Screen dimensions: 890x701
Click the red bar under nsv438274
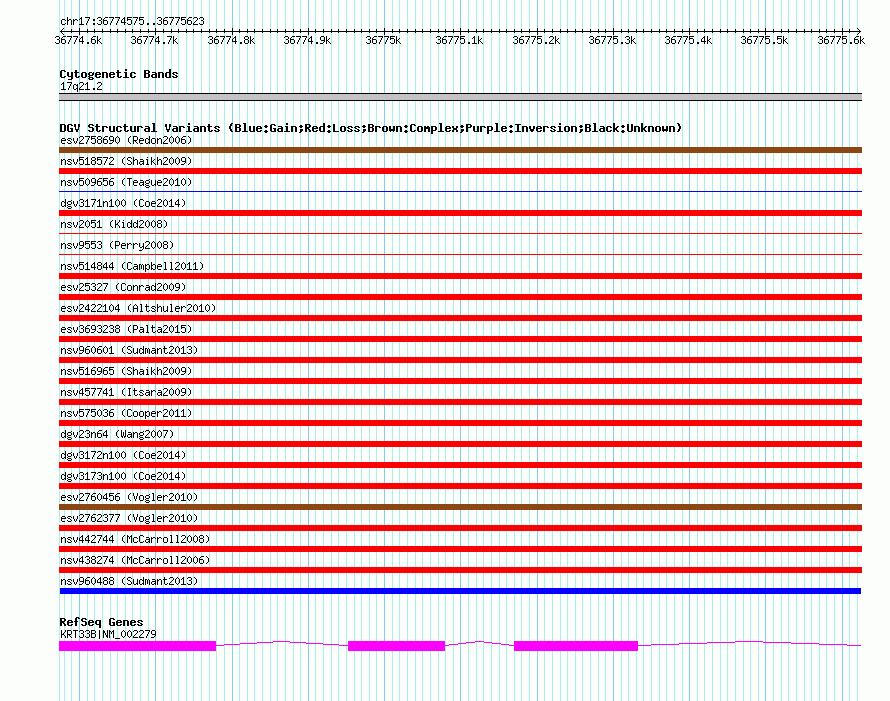point(460,570)
